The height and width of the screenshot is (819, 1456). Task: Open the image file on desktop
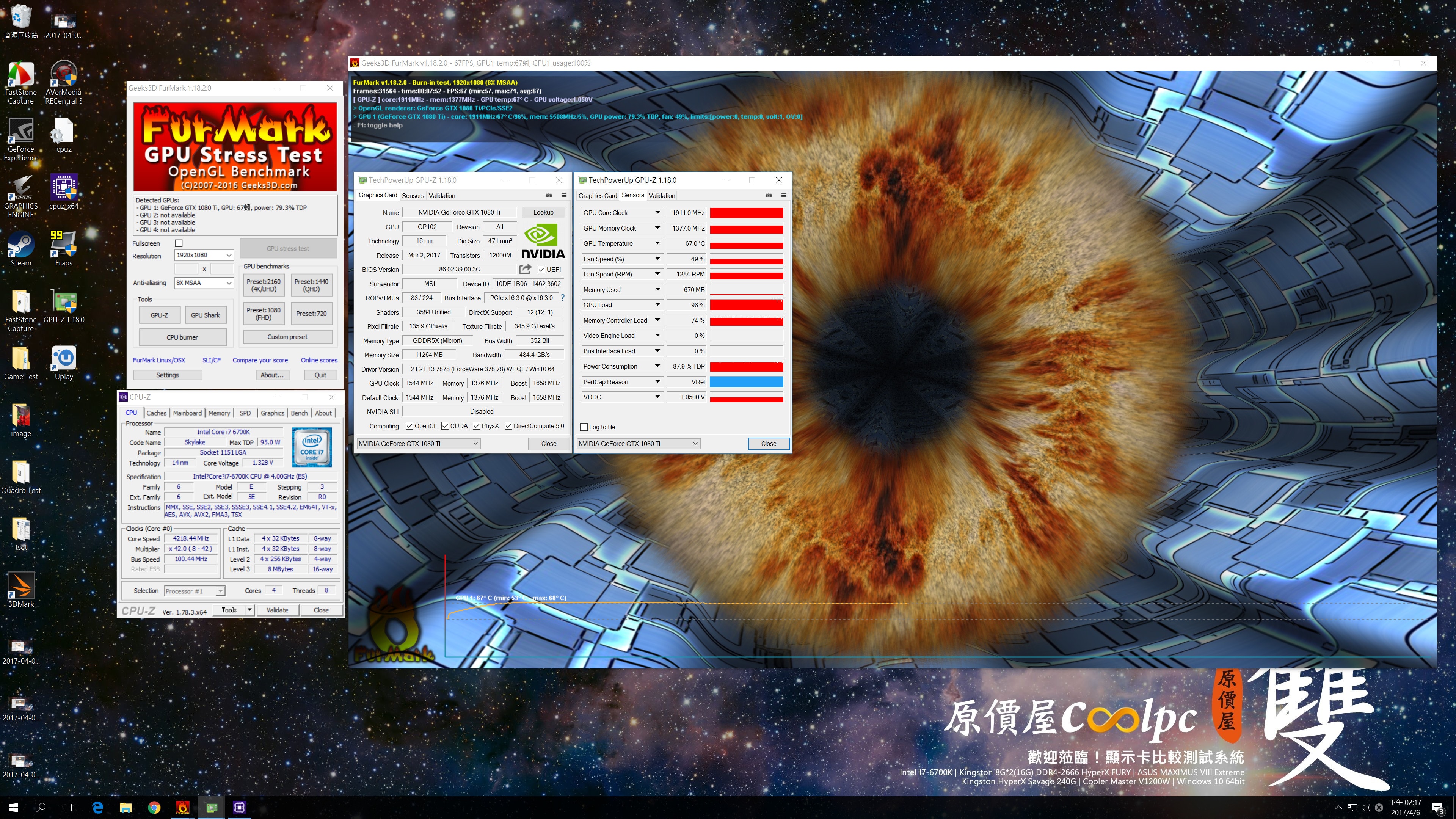[x=21, y=420]
